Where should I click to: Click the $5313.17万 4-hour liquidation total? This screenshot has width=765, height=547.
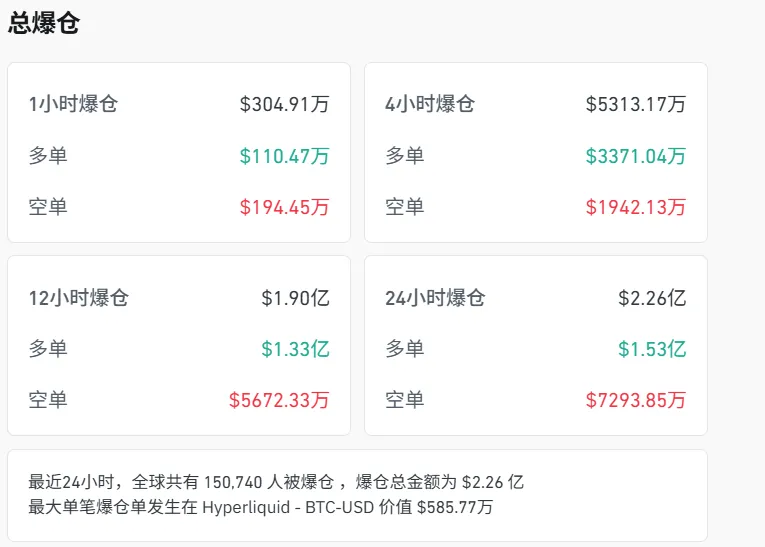tap(636, 104)
